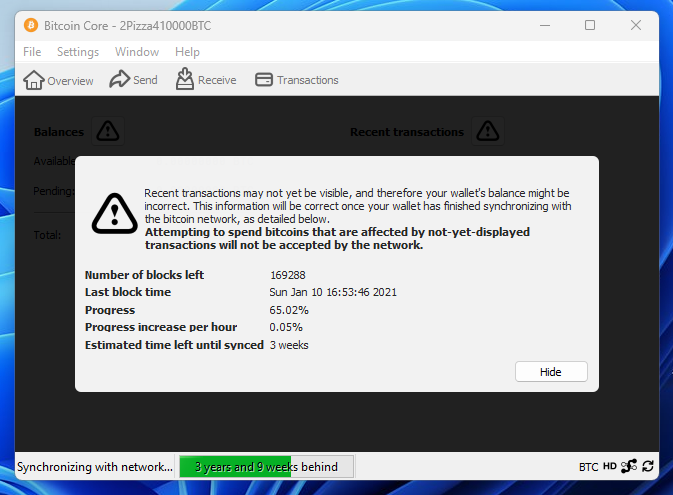Screen dimensions: 673x495
Task: Click the Bitcoin Core logo in title bar
Action: tap(31, 25)
